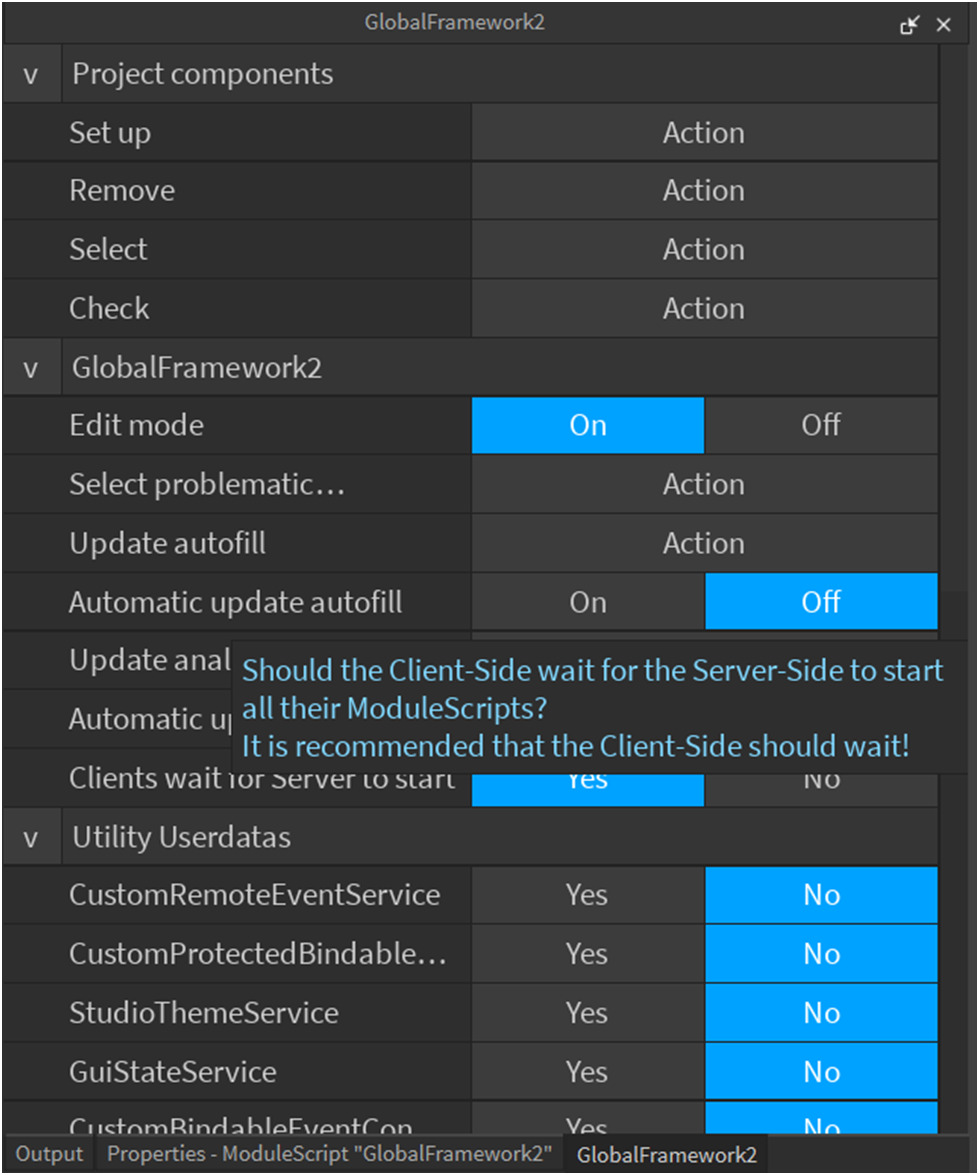Image resolution: width=979 pixels, height=1175 pixels.
Task: Set GuiStateService to No
Action: click(x=821, y=1072)
